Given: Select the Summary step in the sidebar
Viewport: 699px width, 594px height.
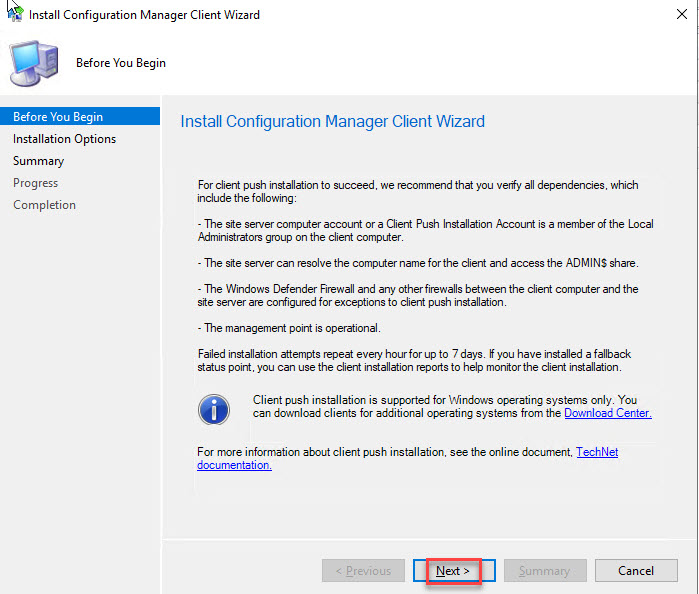Looking at the screenshot, I should tap(38, 161).
